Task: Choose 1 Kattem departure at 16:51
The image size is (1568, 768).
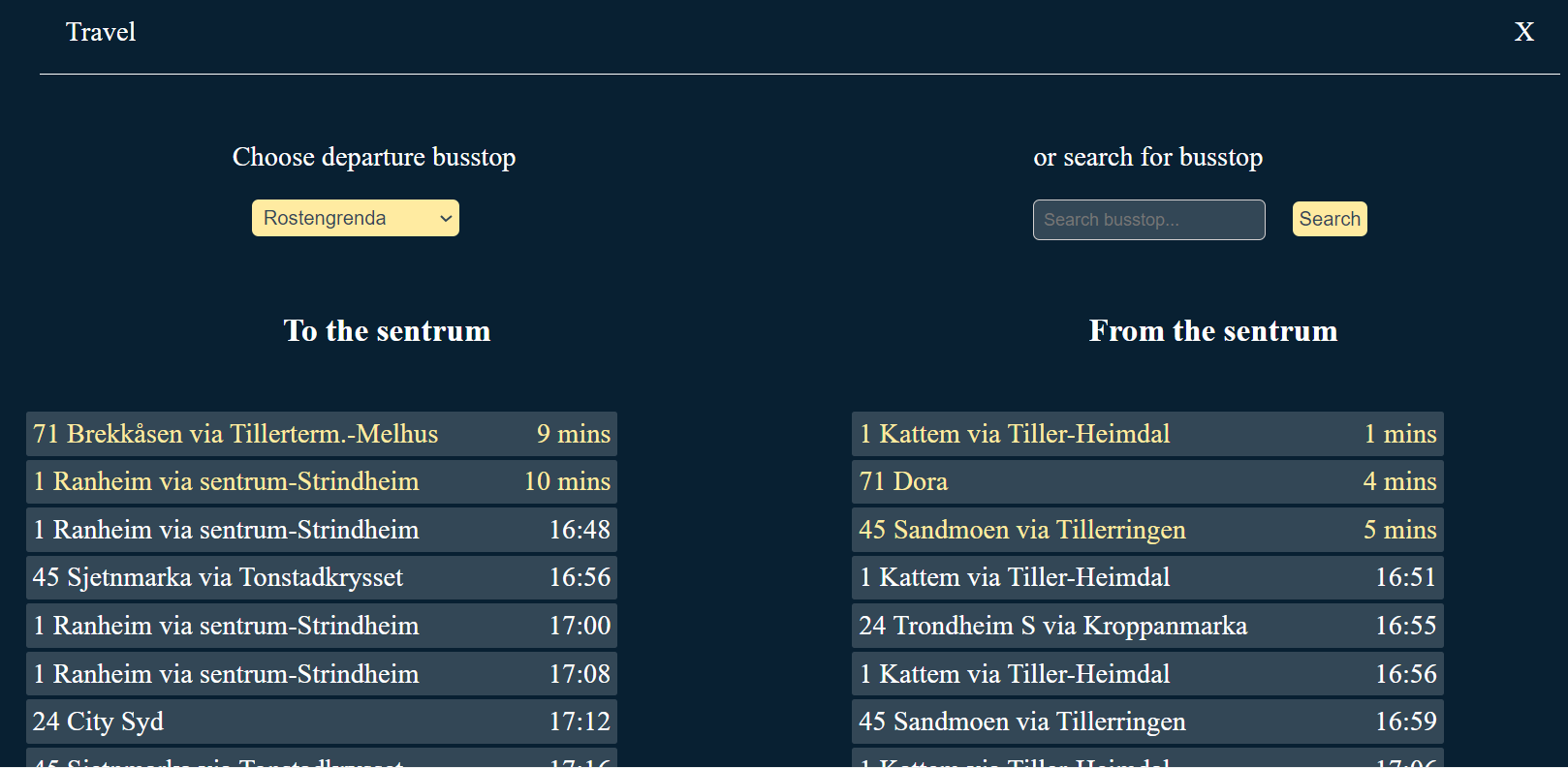Action: coord(1147,577)
